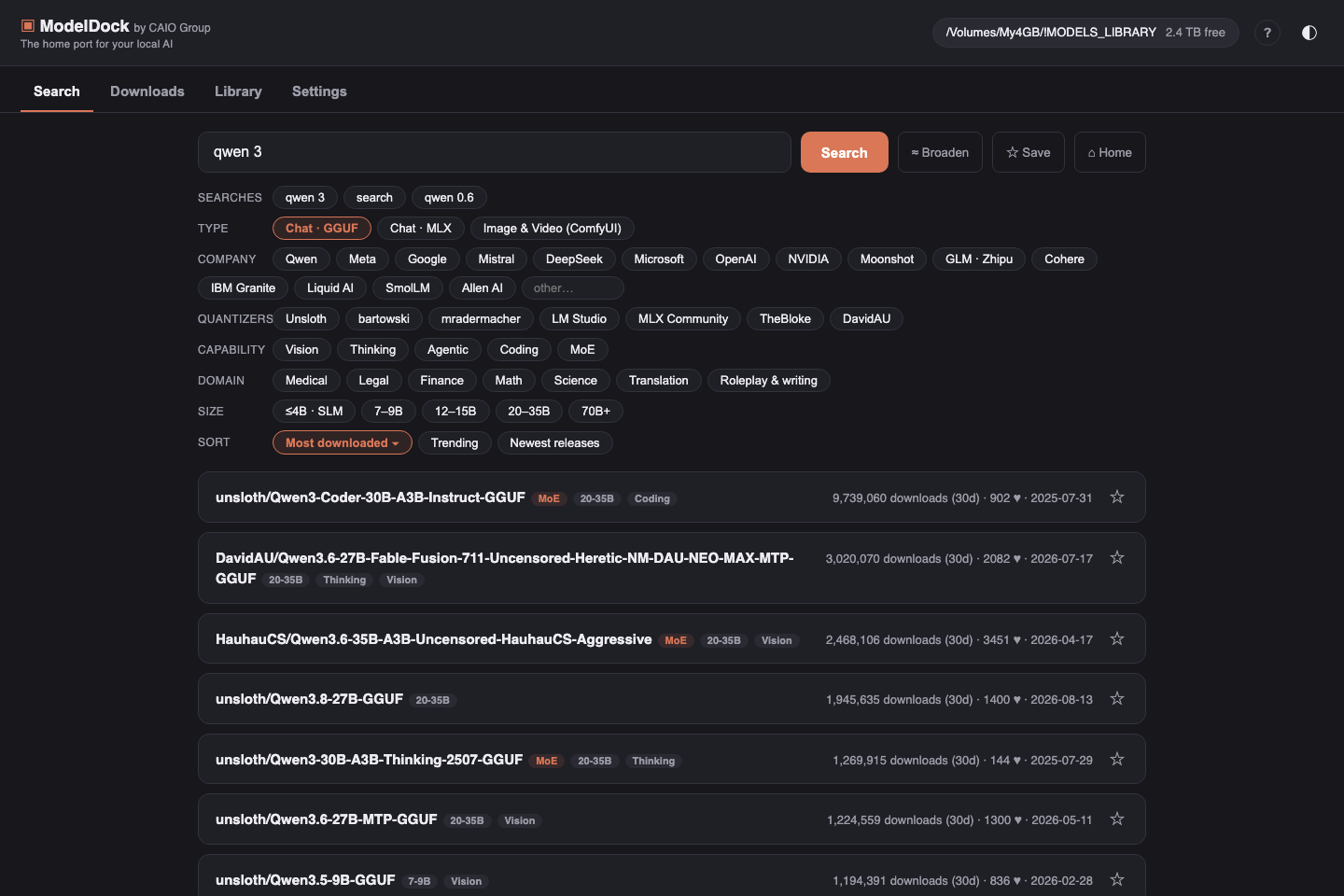Click the Home button
Image resolution: width=1344 pixels, height=896 pixels.
pyautogui.click(x=1110, y=152)
